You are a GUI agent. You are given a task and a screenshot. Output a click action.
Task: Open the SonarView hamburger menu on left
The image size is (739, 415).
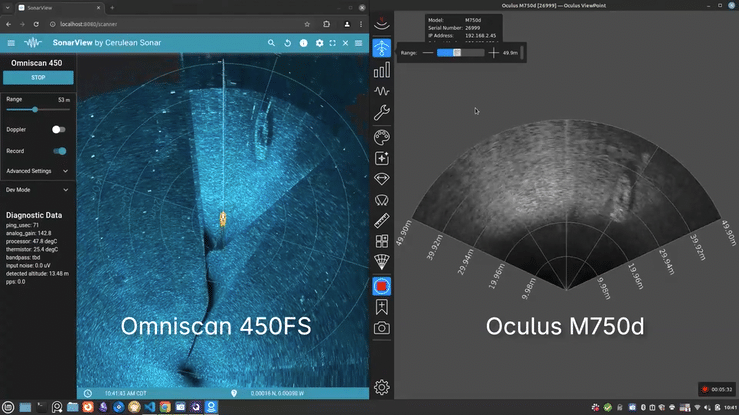[x=11, y=43]
